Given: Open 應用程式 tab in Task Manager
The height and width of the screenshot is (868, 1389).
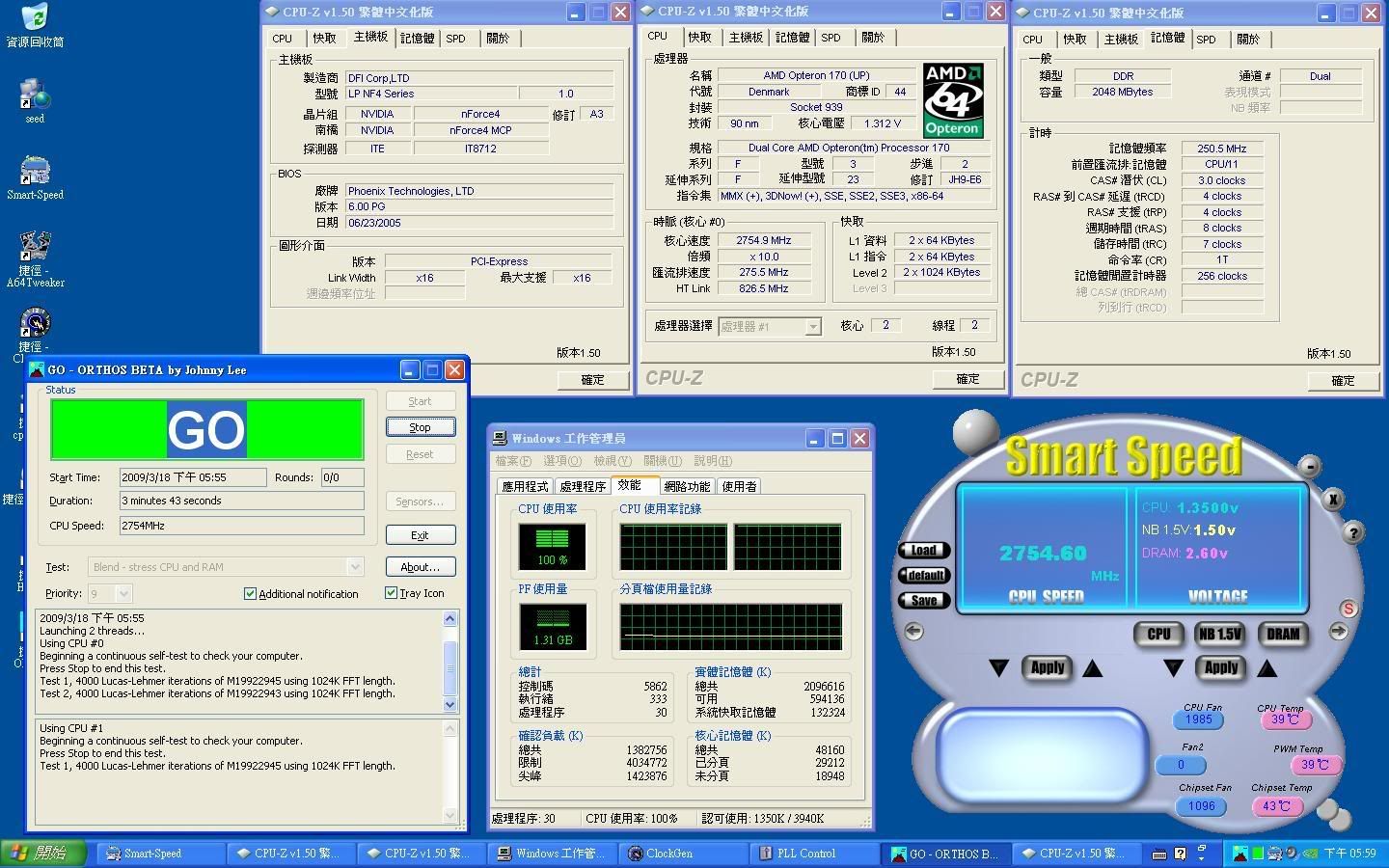Looking at the screenshot, I should (x=524, y=486).
